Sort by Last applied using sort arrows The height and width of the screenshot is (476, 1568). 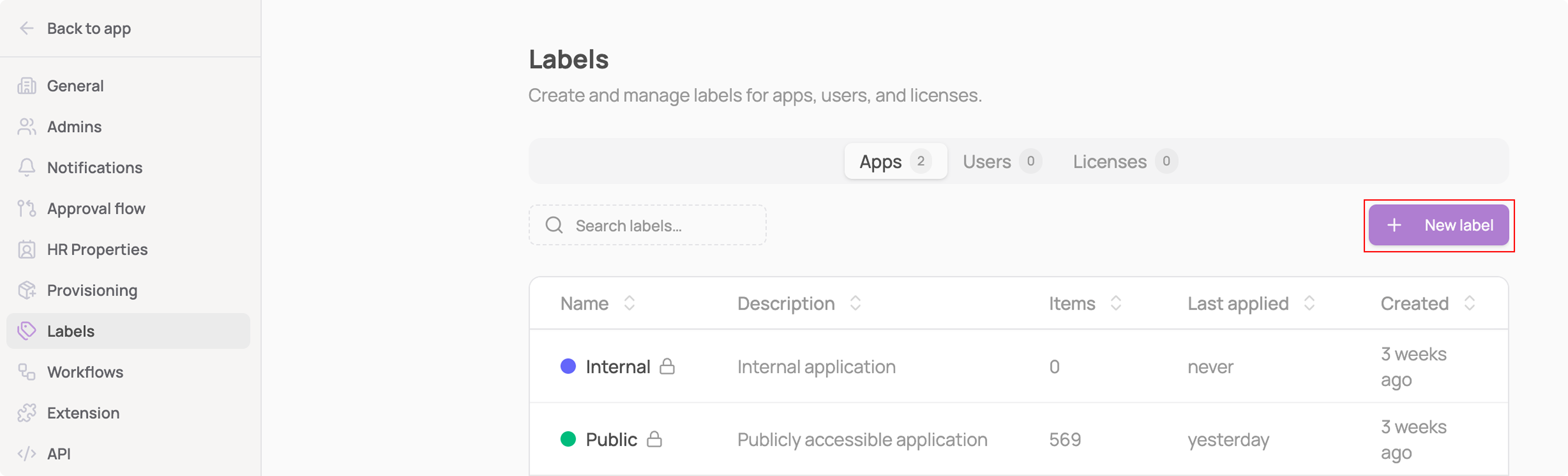(x=1309, y=303)
